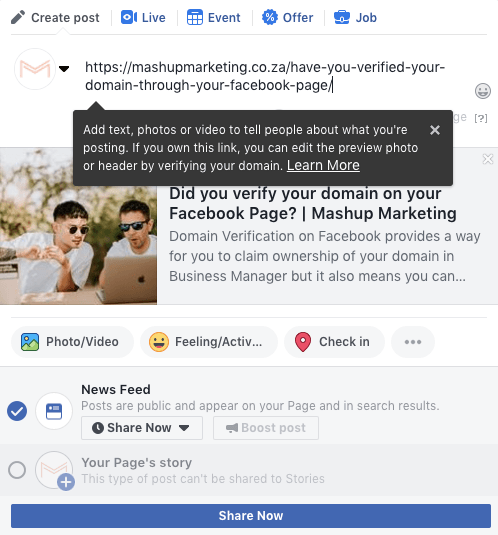The height and width of the screenshot is (535, 498).
Task: Click the Job briefcase icon
Action: 342,17
